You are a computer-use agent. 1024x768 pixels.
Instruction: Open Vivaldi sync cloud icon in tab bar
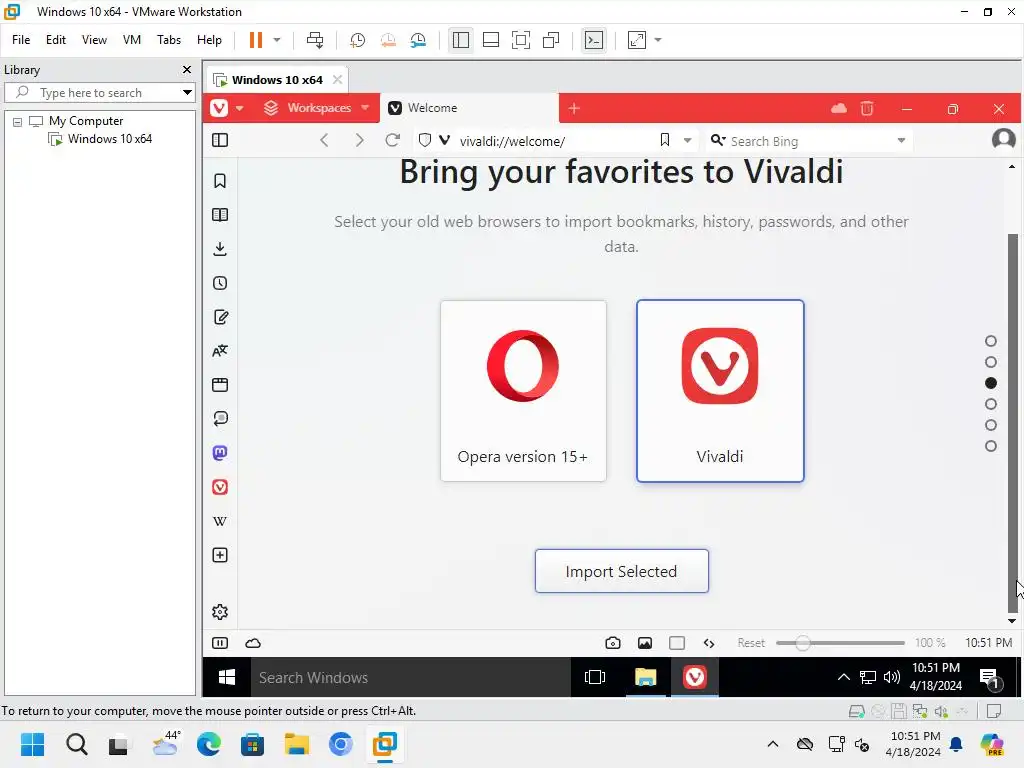(x=839, y=108)
